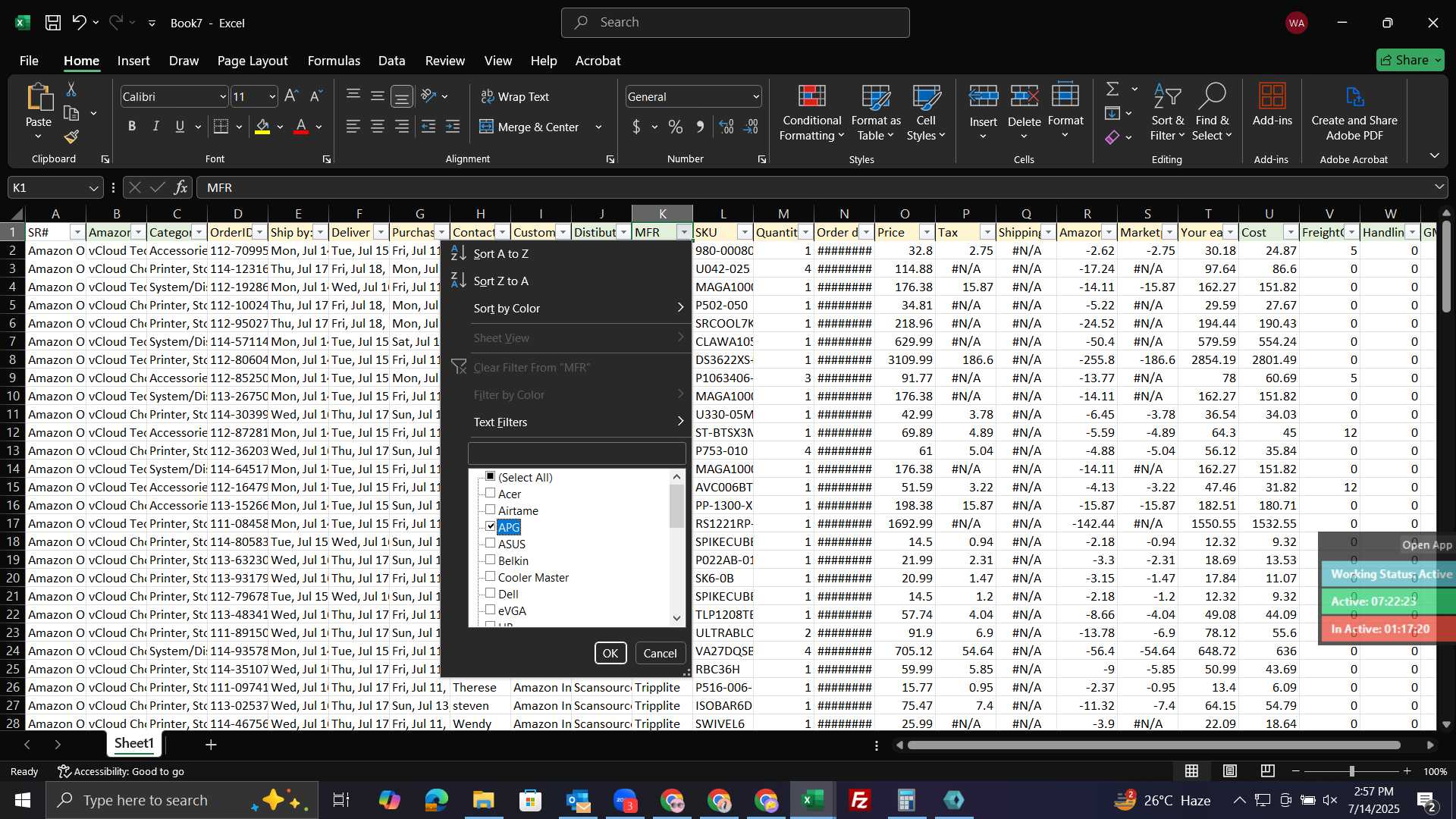Click the Delete cells icon

[x=1025, y=97]
